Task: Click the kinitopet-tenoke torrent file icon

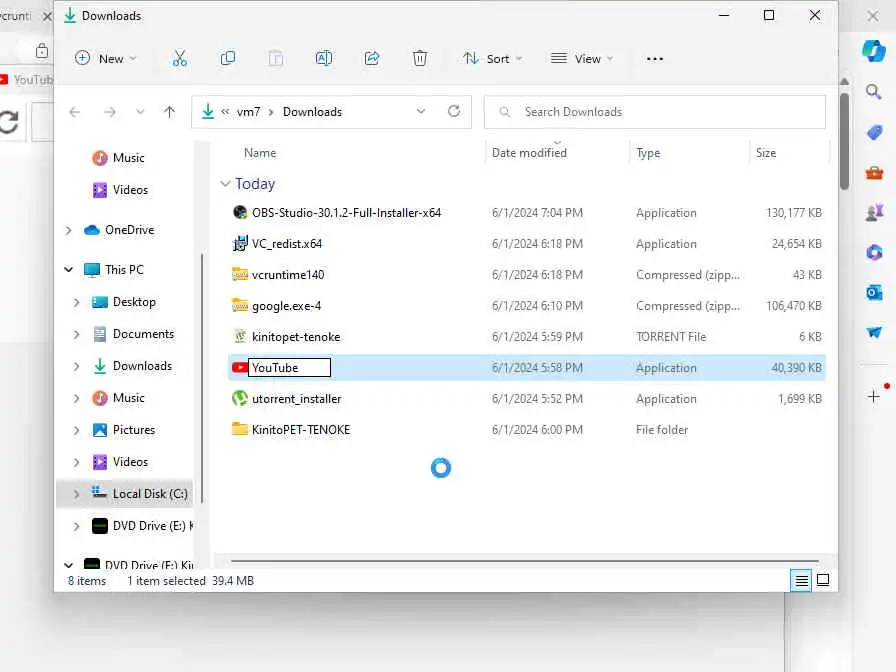Action: click(x=240, y=337)
